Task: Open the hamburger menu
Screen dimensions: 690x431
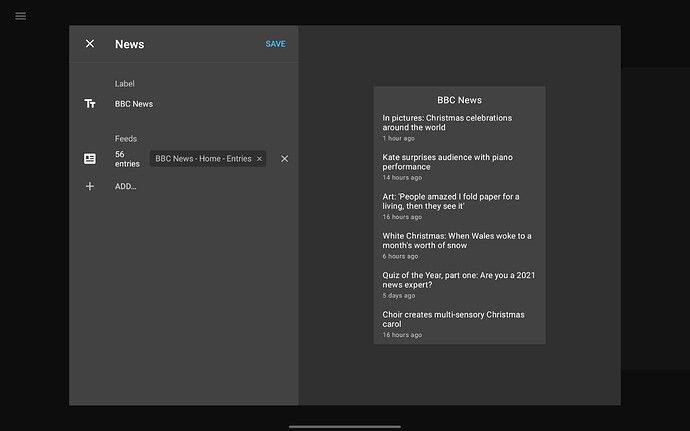Action: (x=20, y=16)
